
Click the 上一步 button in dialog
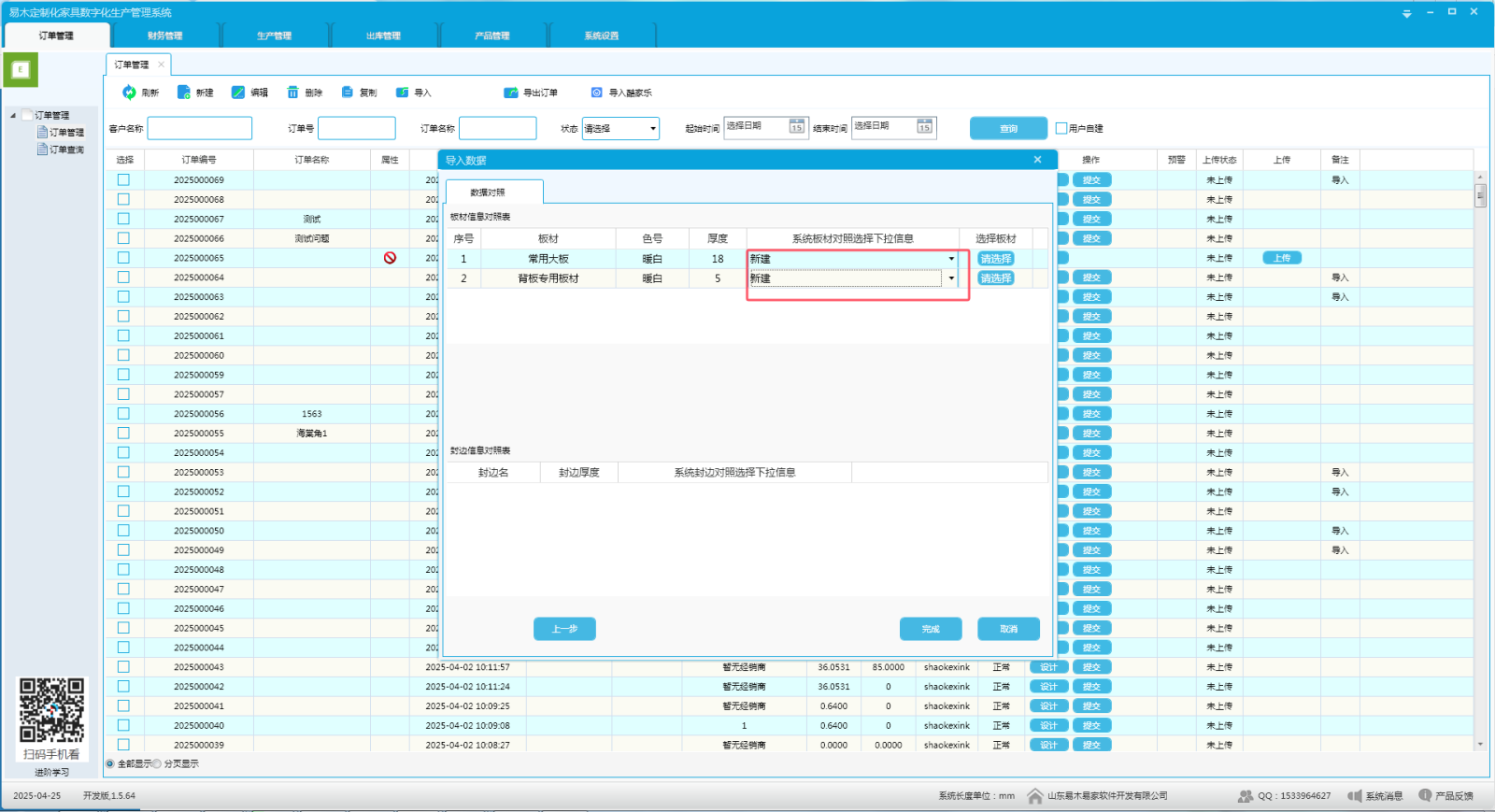[564, 629]
